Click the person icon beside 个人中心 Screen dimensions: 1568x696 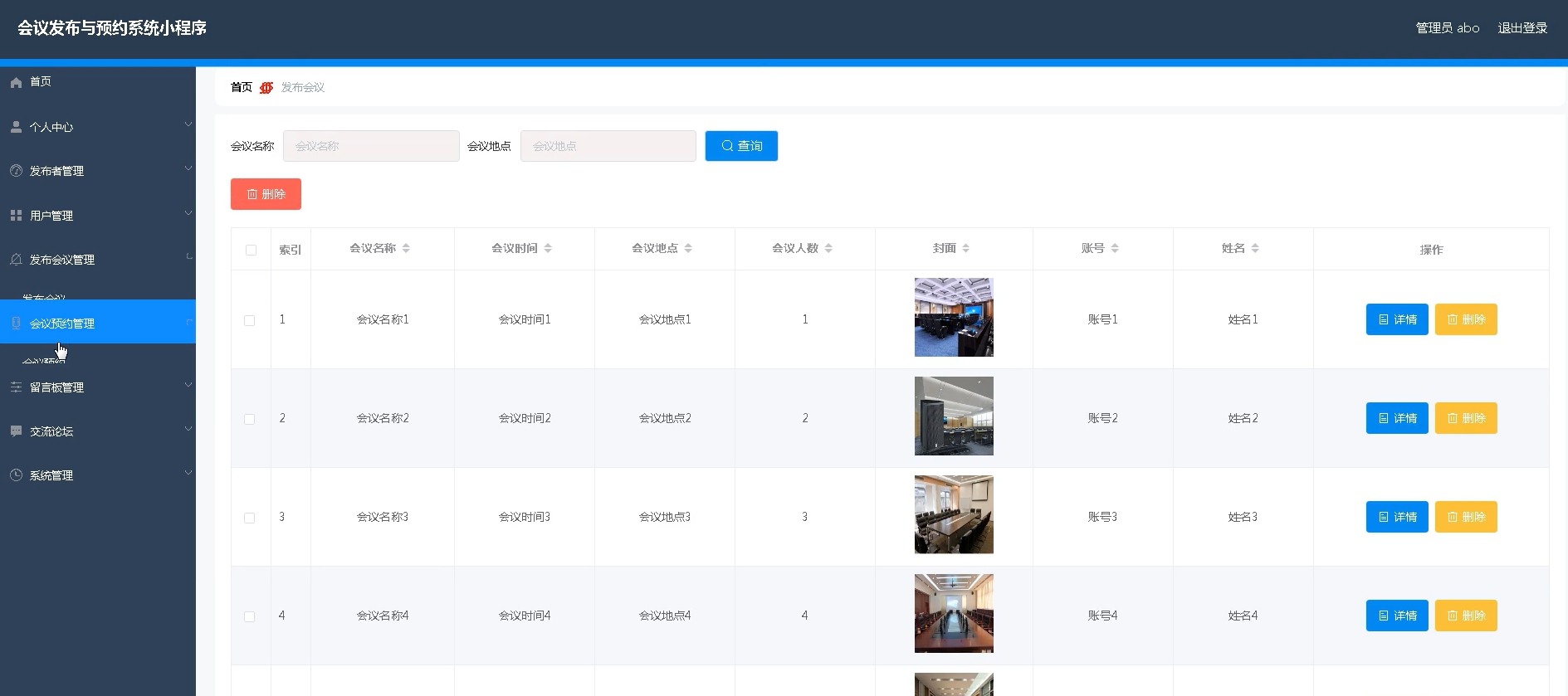[16, 127]
